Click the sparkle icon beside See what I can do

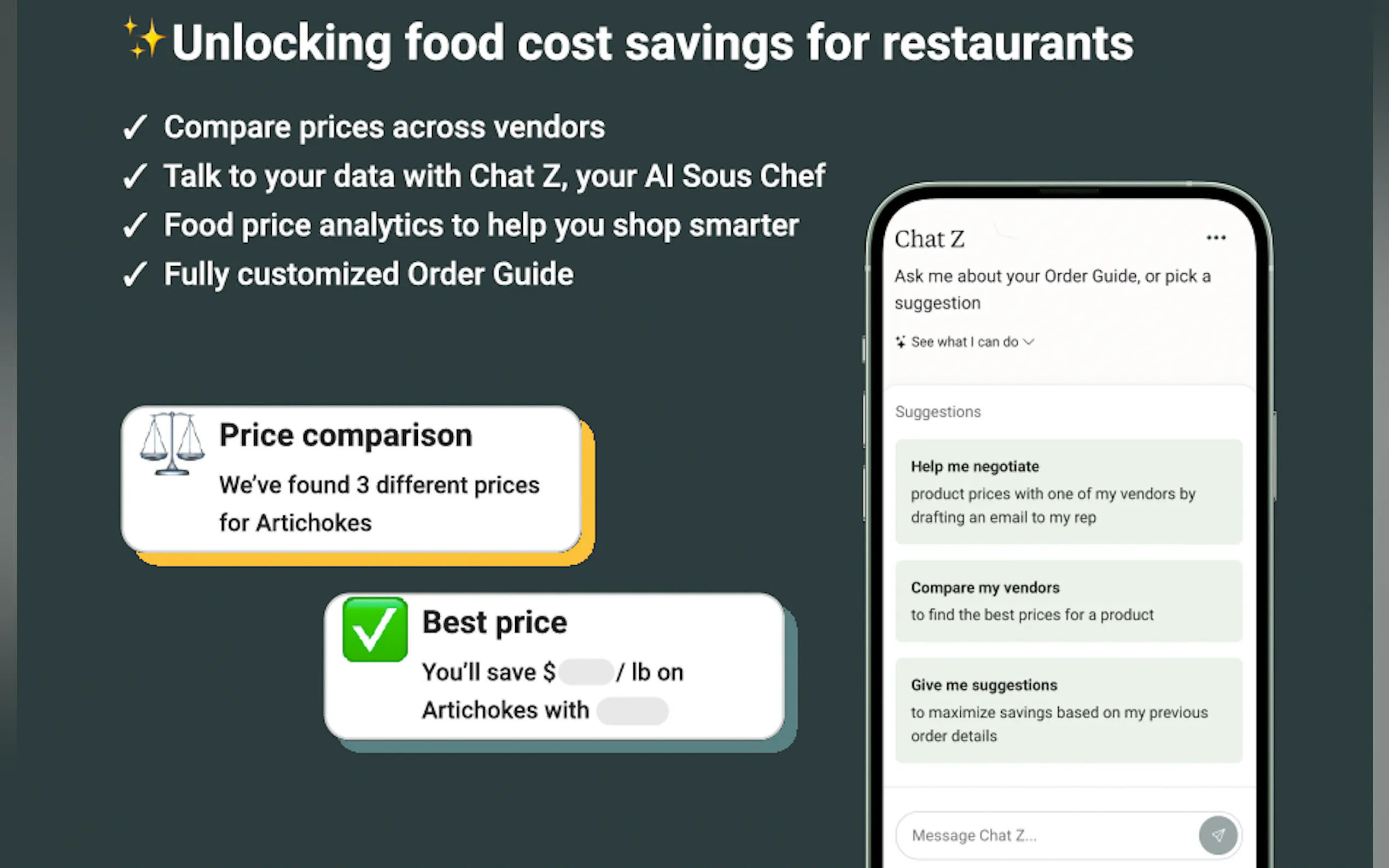900,342
